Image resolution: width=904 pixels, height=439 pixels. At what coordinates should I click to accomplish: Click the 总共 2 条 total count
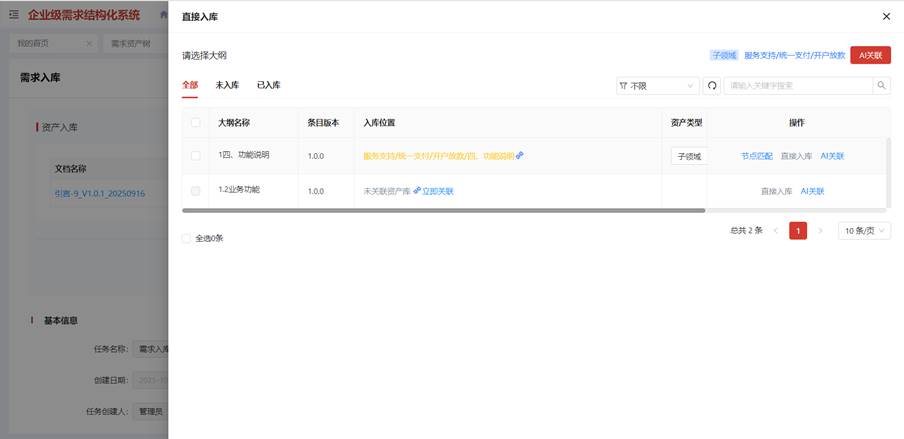point(746,230)
